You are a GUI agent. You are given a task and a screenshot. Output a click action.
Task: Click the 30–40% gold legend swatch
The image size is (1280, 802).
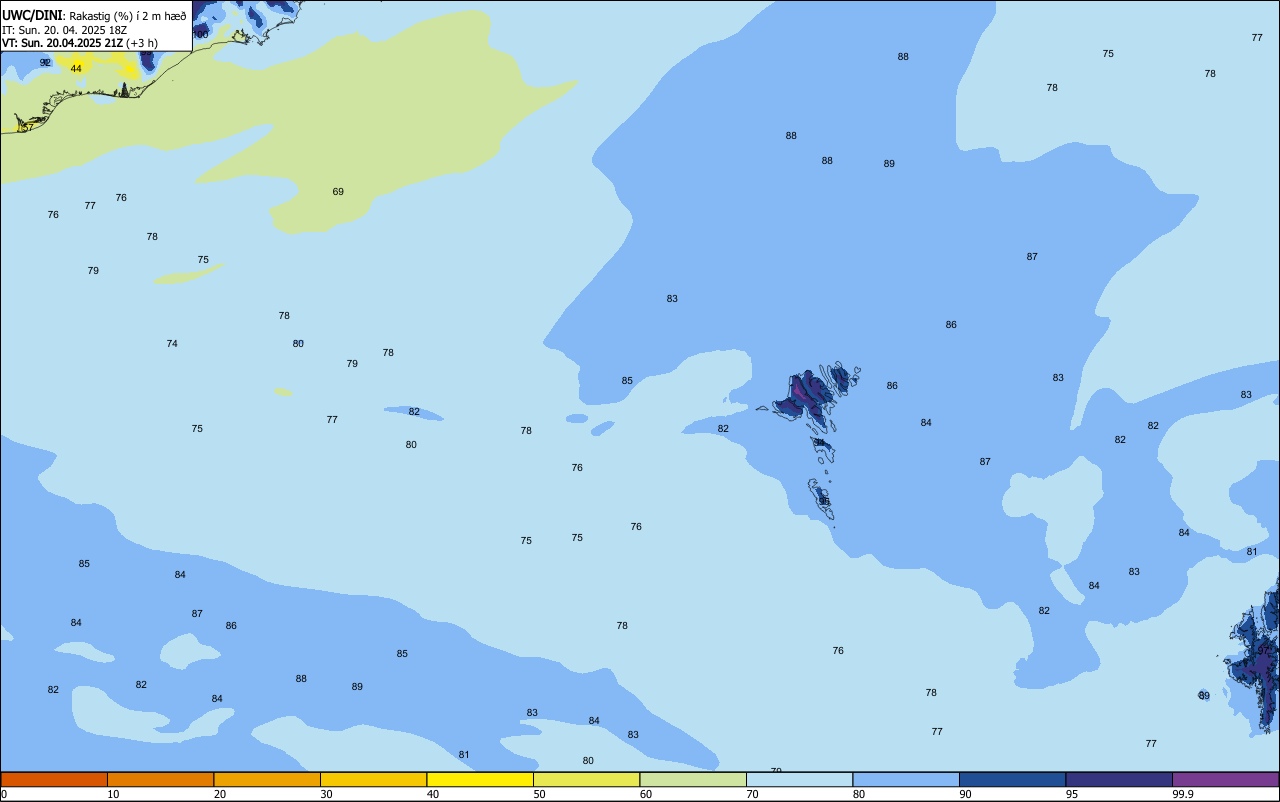[x=373, y=779]
